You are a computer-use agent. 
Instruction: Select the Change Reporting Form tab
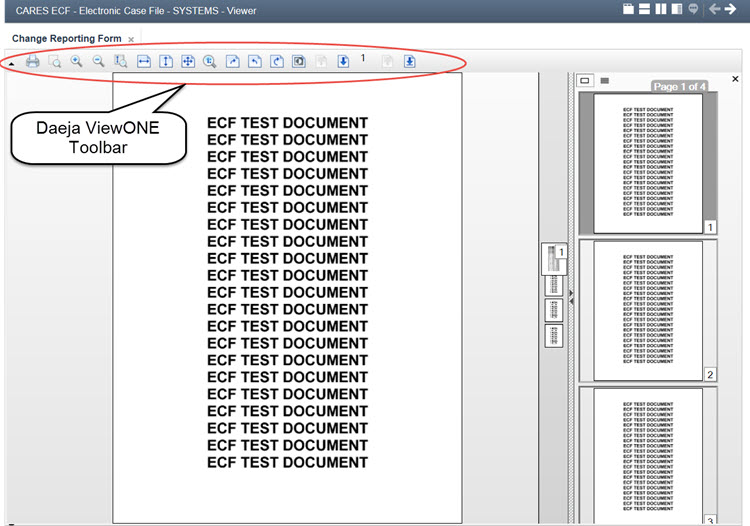[x=66, y=39]
